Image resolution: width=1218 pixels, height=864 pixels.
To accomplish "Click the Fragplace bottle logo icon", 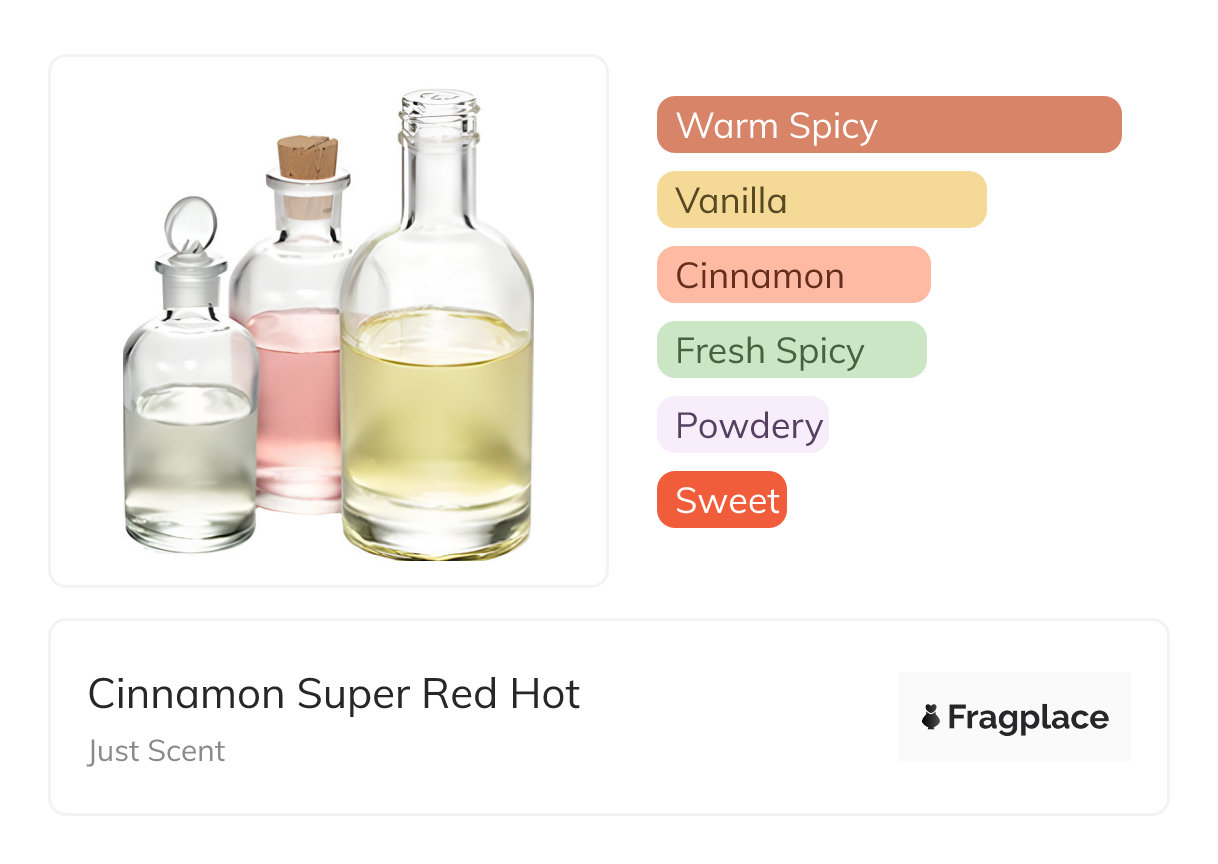I will coord(931,717).
